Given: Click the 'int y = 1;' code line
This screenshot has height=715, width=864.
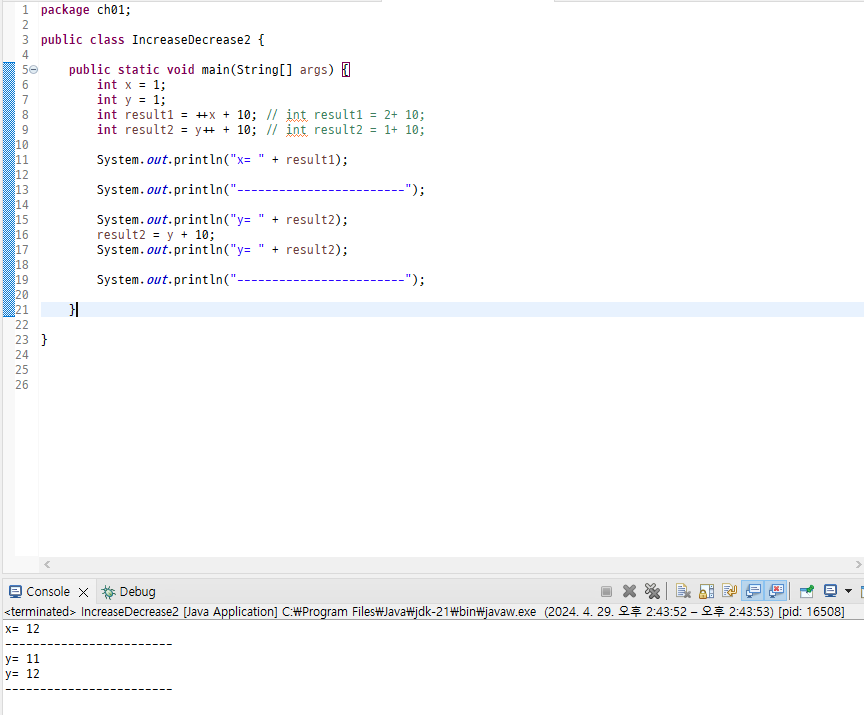Looking at the screenshot, I should tap(131, 100).
